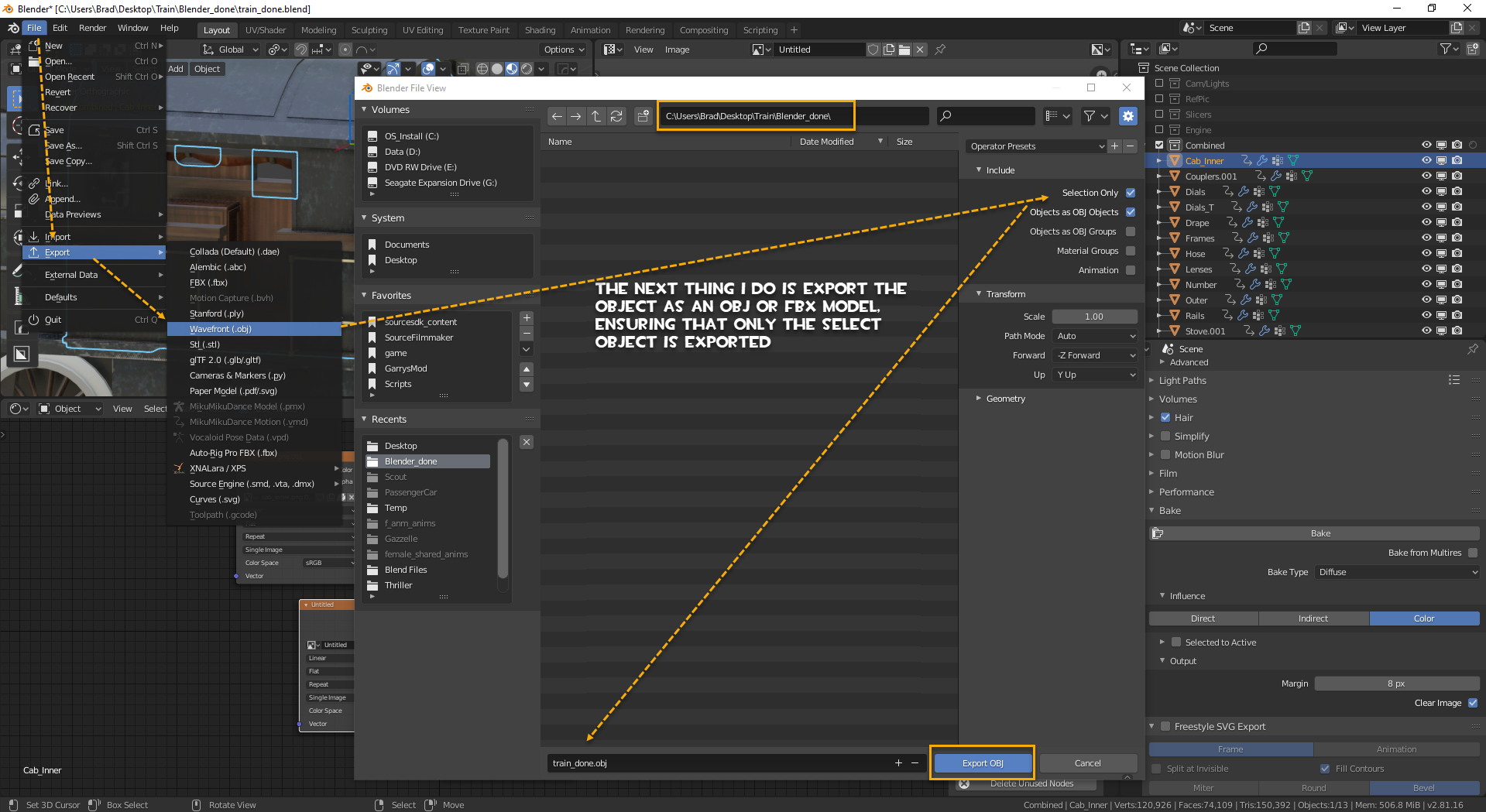The image size is (1486, 812).
Task: Choose Wavefront (.obj) export format
Action: [254, 329]
